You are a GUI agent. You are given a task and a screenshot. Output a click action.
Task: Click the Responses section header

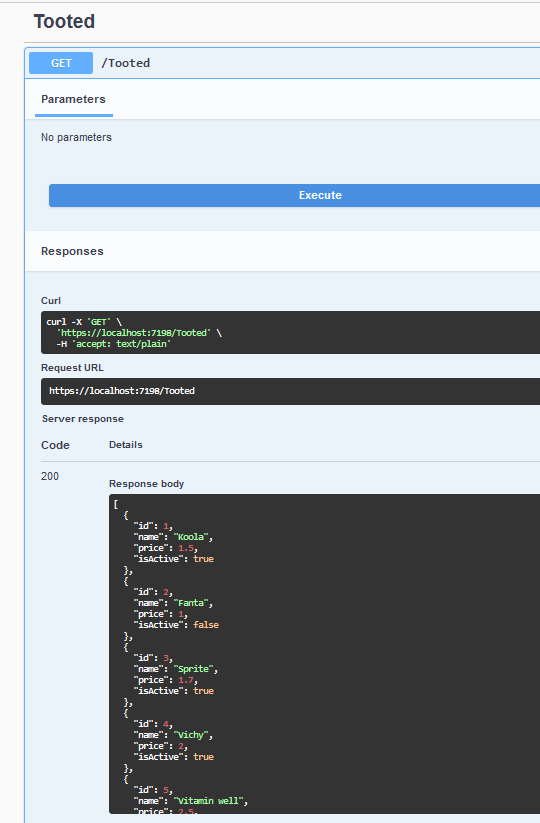point(72,251)
